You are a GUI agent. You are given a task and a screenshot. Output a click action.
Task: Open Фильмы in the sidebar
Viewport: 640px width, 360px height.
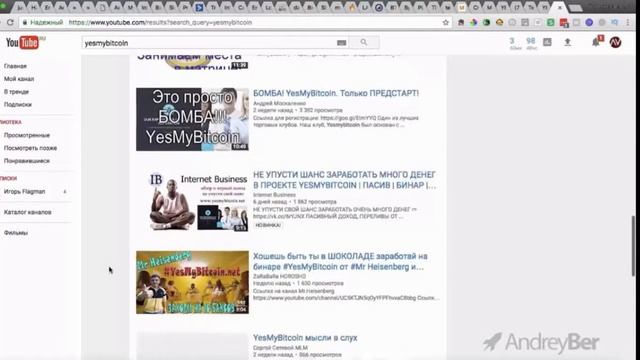pos(16,233)
